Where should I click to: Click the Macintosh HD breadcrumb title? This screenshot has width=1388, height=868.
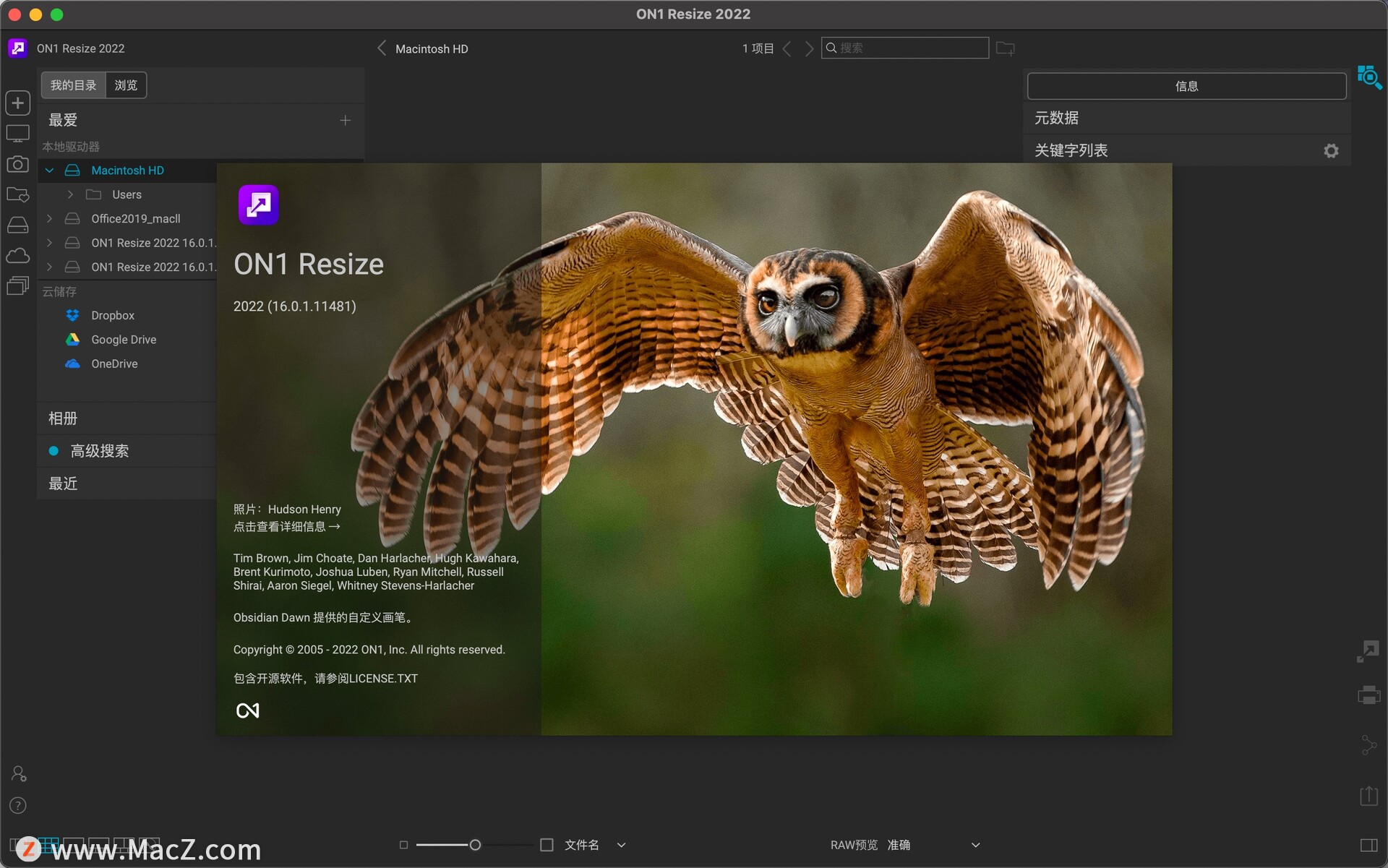click(432, 48)
